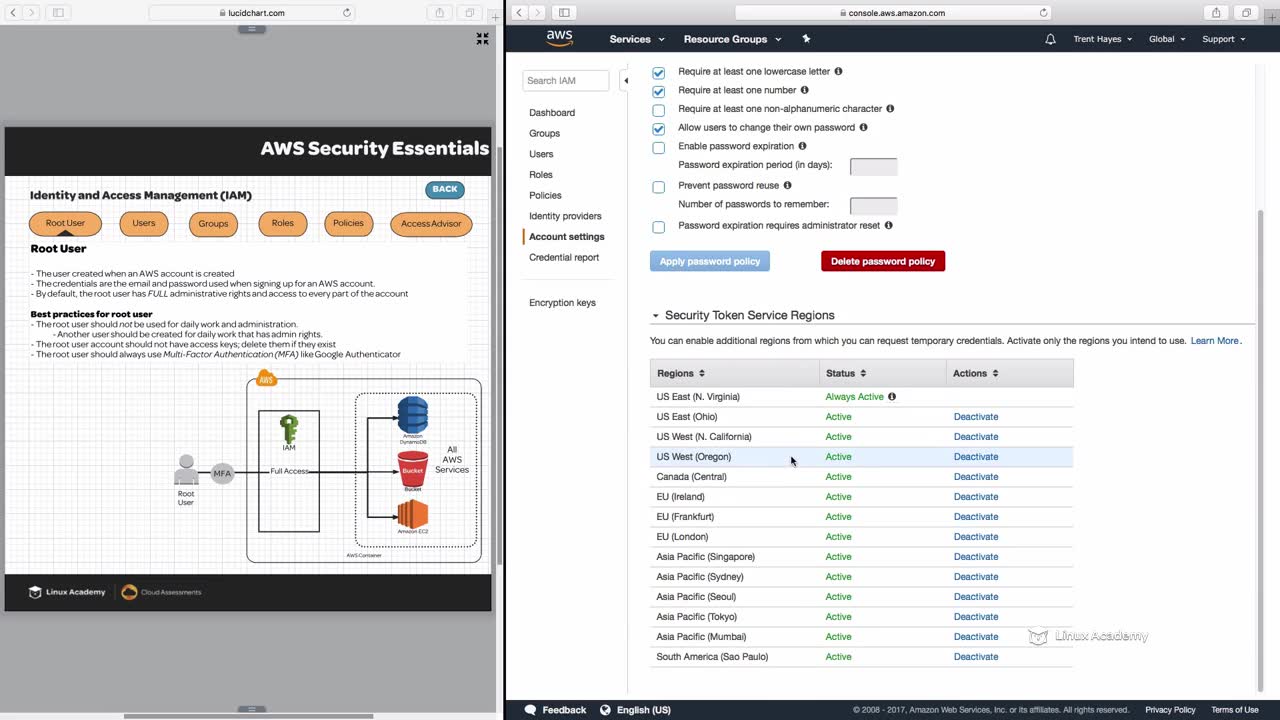Open Credential report in the IAM sidebar
The width and height of the screenshot is (1280, 720).
point(564,257)
